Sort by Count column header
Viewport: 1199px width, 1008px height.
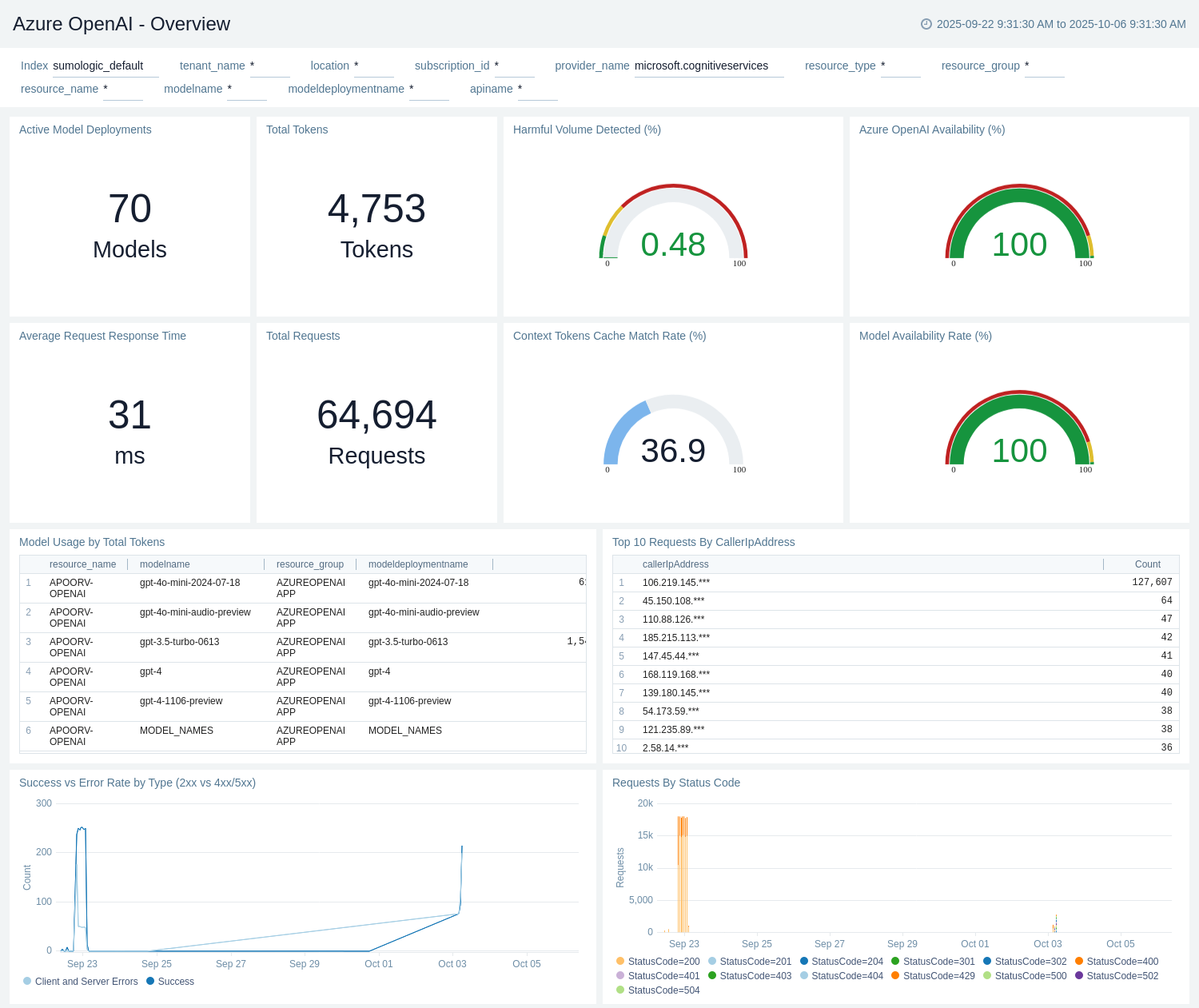pyautogui.click(x=1147, y=564)
